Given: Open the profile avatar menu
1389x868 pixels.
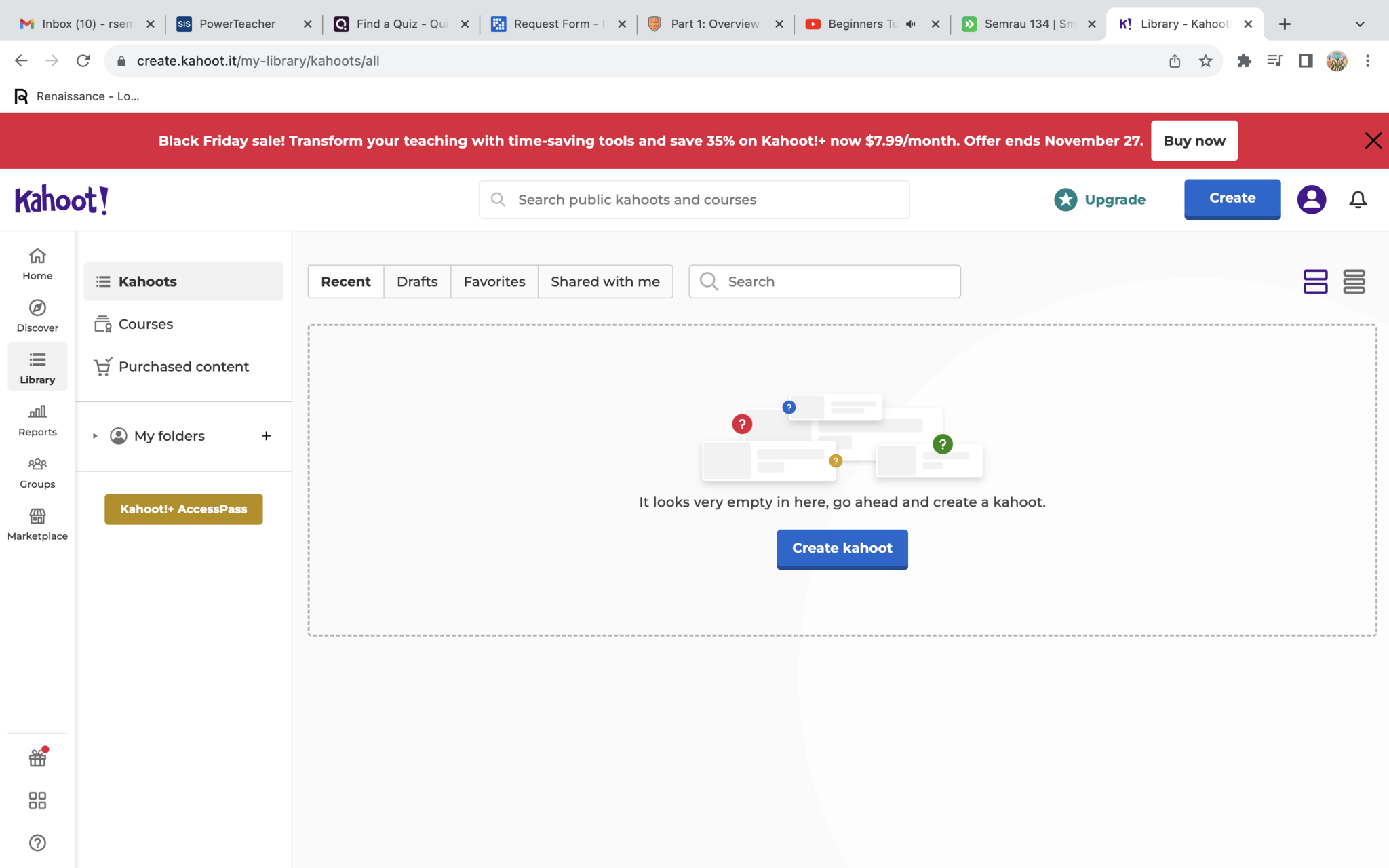Looking at the screenshot, I should pos(1312,199).
